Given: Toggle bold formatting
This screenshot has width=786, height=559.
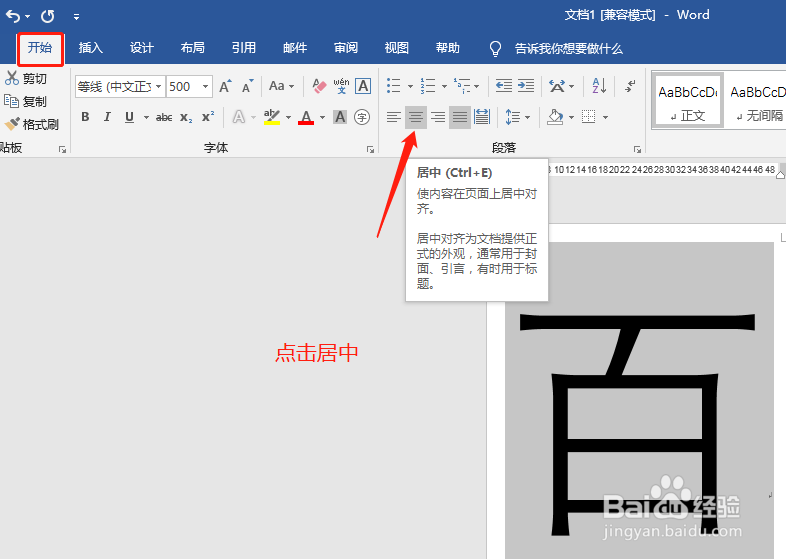Looking at the screenshot, I should pyautogui.click(x=85, y=117).
